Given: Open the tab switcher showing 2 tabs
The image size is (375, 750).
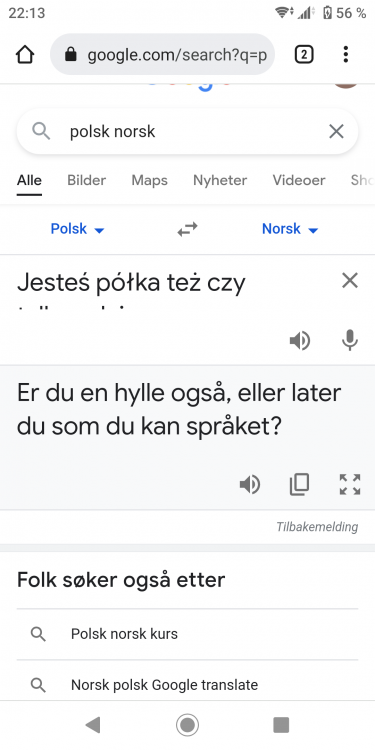Looking at the screenshot, I should 304,55.
